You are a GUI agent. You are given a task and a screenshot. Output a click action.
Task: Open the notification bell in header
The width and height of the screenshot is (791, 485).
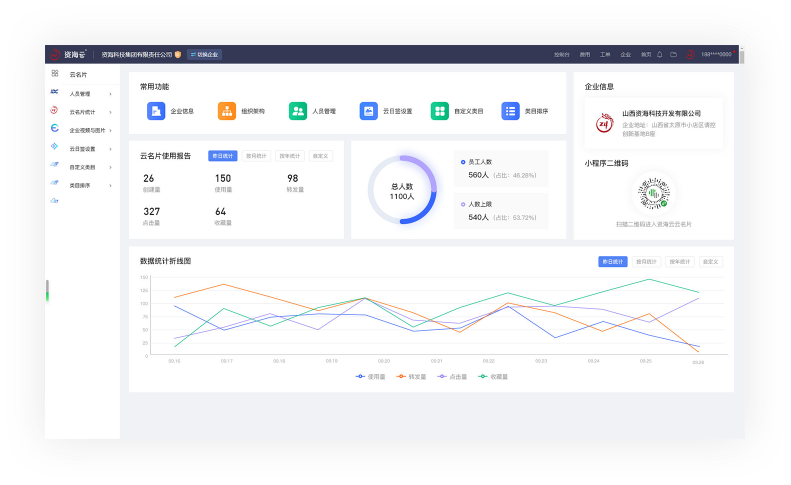(x=659, y=55)
